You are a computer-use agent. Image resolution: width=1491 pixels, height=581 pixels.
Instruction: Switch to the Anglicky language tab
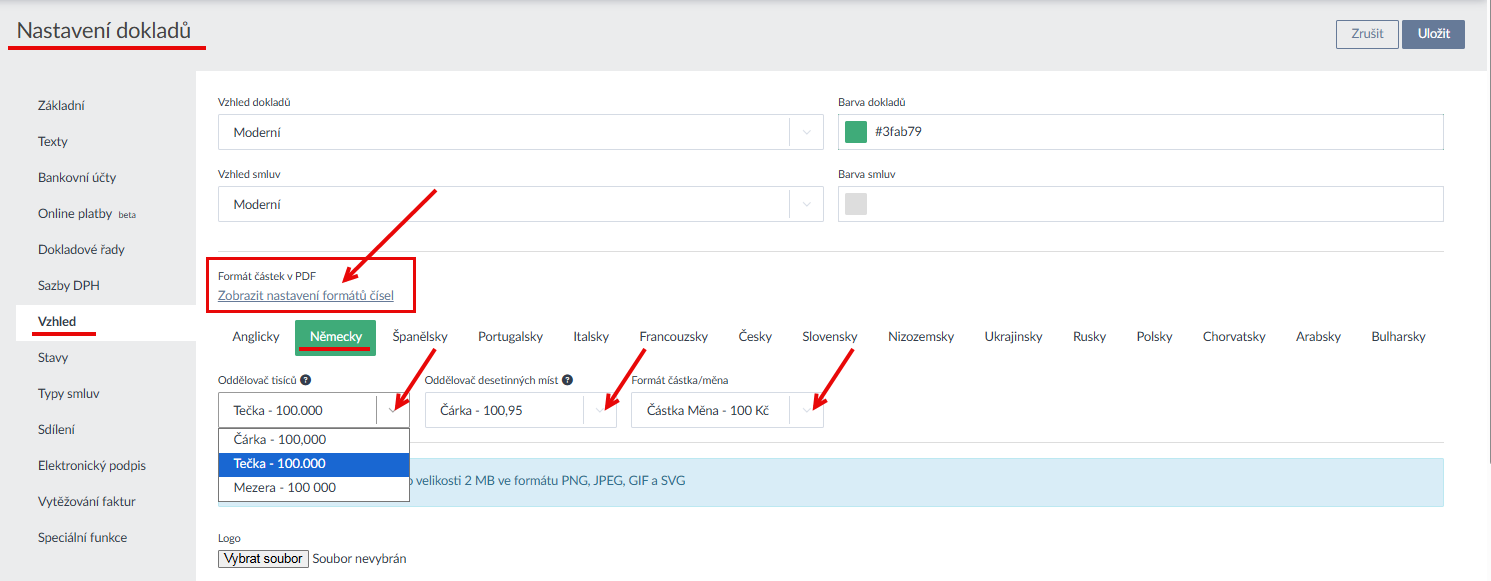(256, 337)
